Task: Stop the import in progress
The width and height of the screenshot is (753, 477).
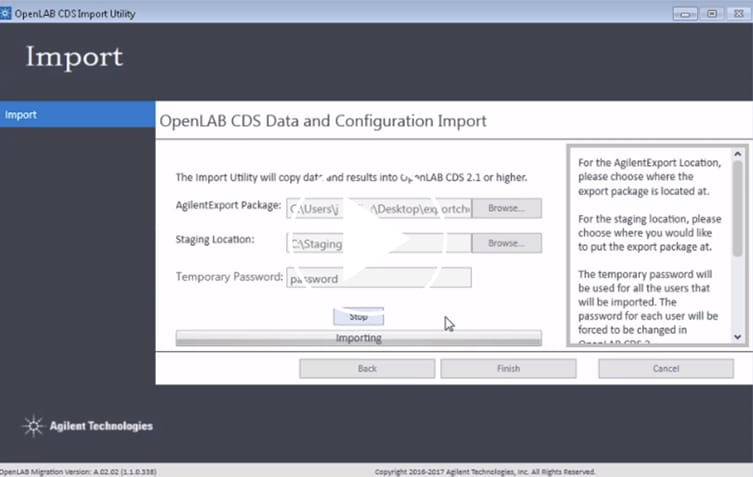Action: pyautogui.click(x=358, y=316)
